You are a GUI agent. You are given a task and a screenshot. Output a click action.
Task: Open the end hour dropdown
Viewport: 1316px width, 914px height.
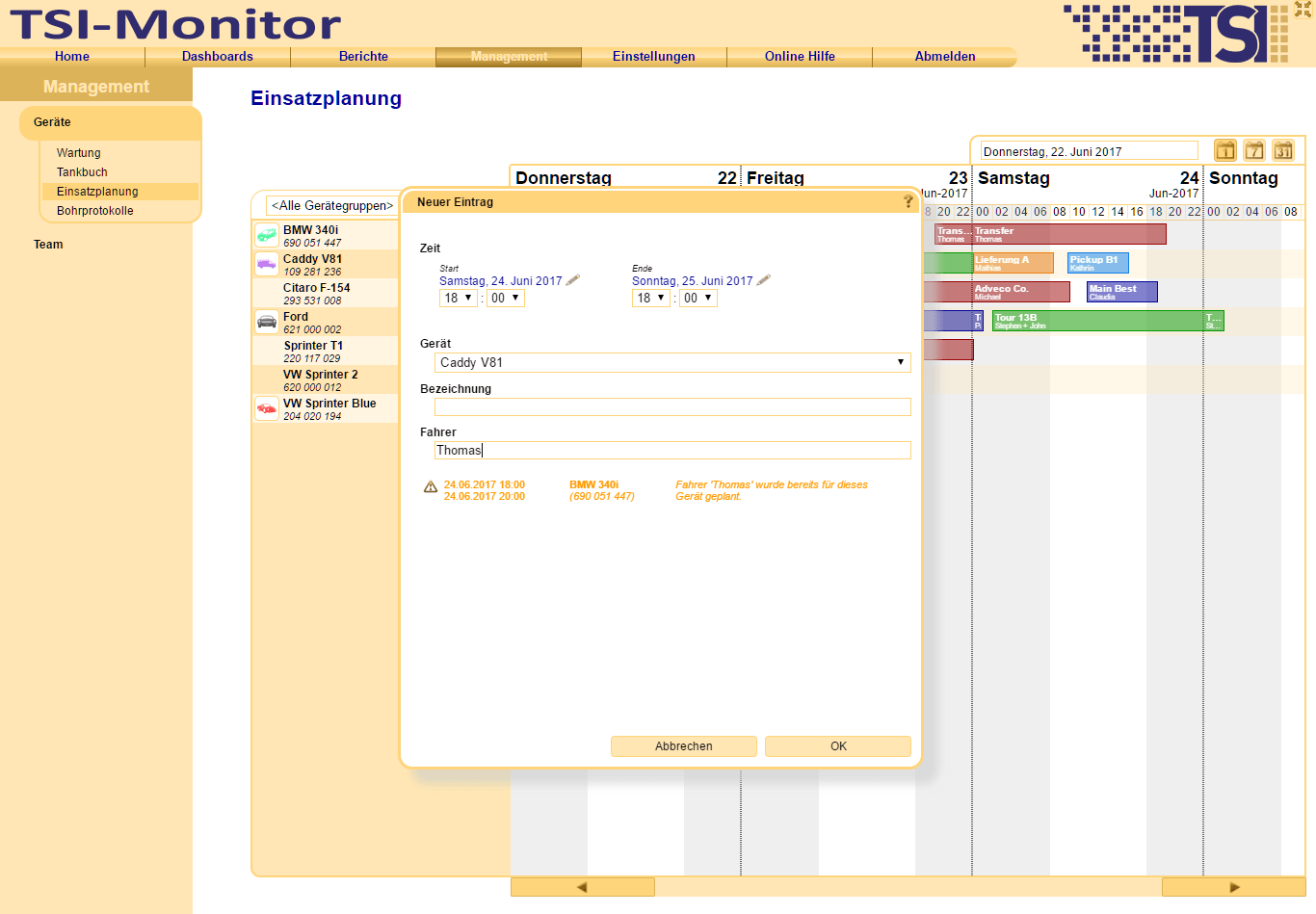(650, 298)
